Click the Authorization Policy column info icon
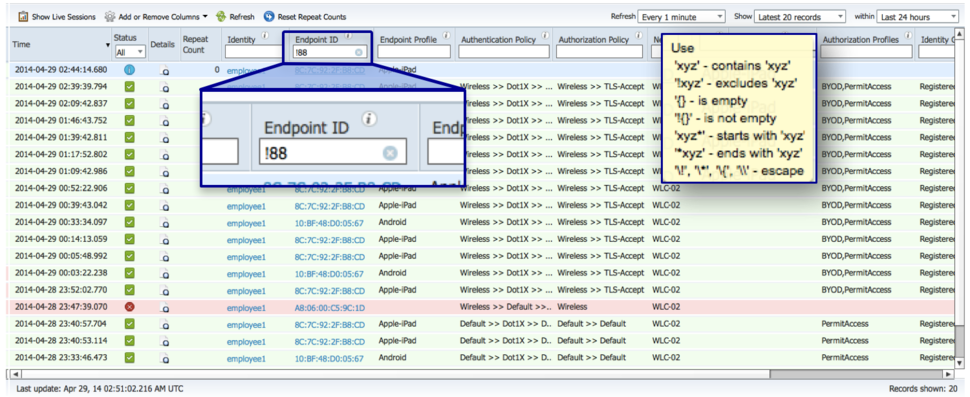Screen dimensions: 970x397 (637, 36)
